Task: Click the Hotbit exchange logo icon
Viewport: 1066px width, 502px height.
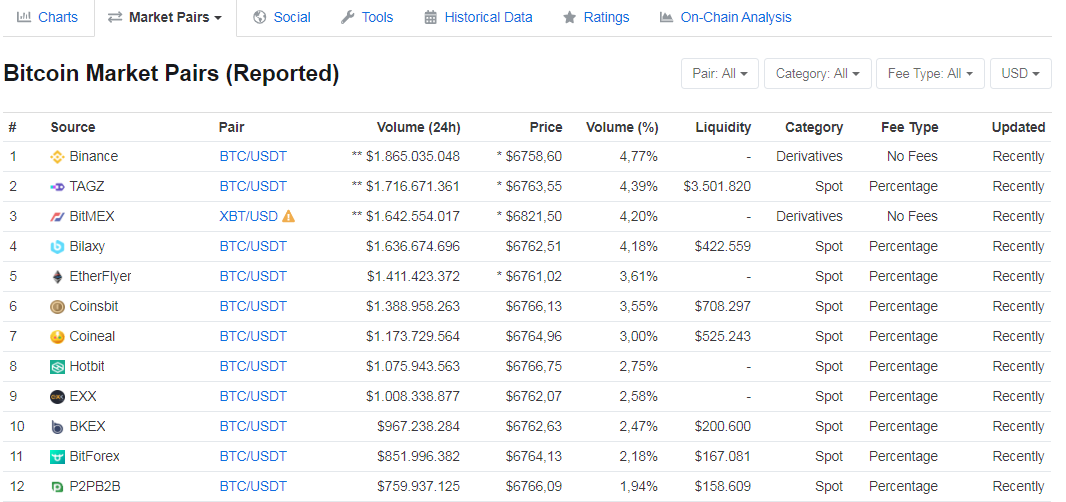Action: coord(58,367)
